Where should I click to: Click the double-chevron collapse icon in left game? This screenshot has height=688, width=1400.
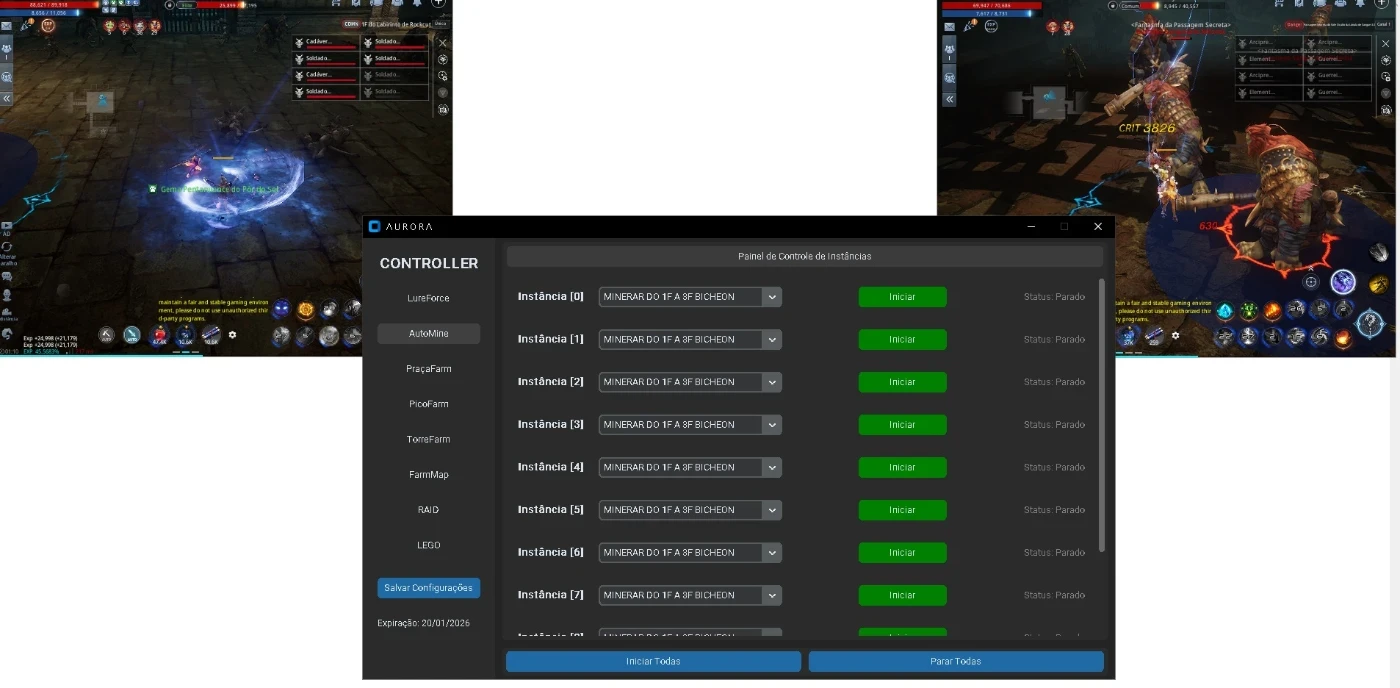point(6,99)
